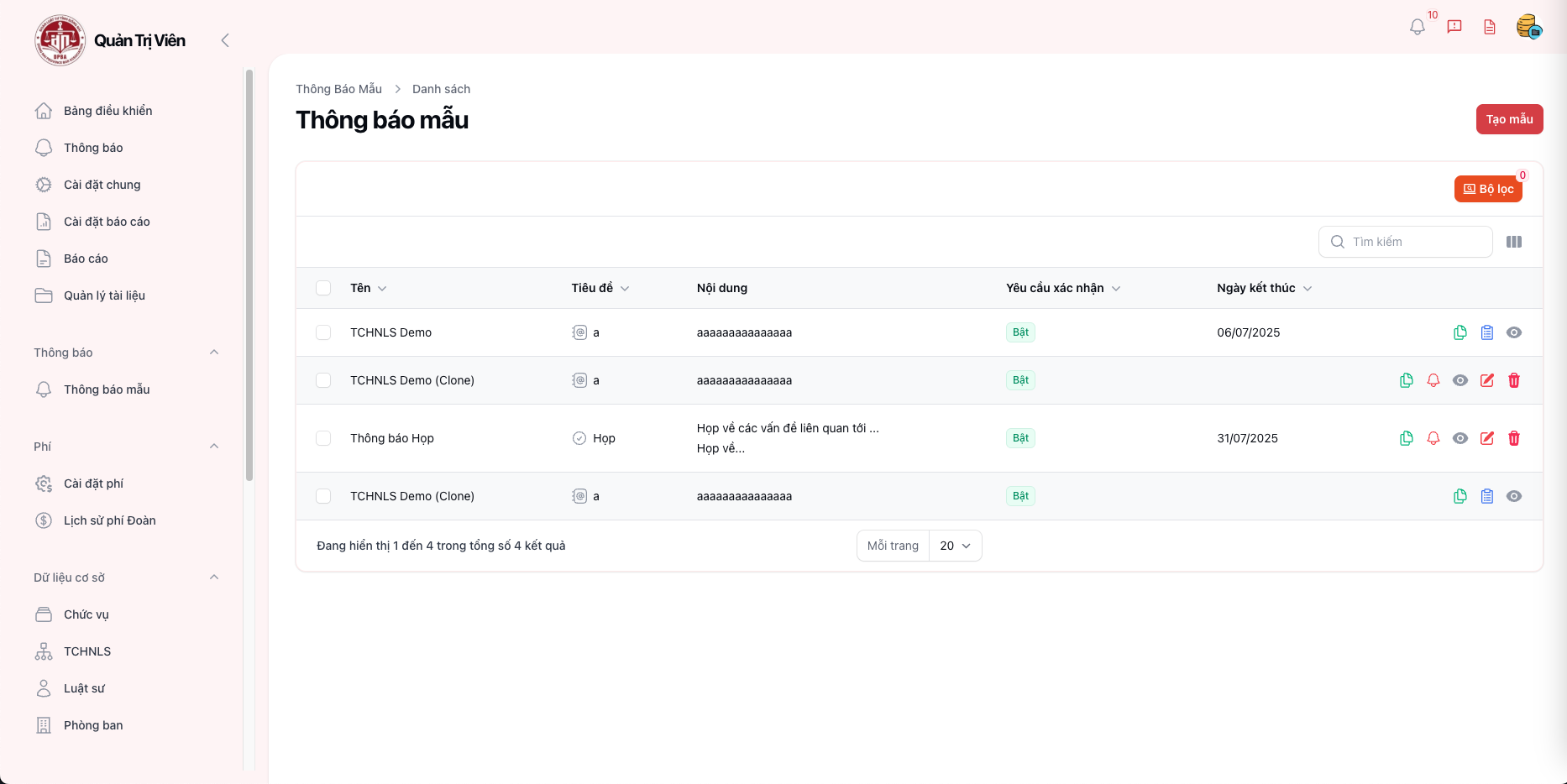Image resolution: width=1567 pixels, height=784 pixels.
Task: Open the Bộ lọc filter button
Action: pyautogui.click(x=1488, y=189)
